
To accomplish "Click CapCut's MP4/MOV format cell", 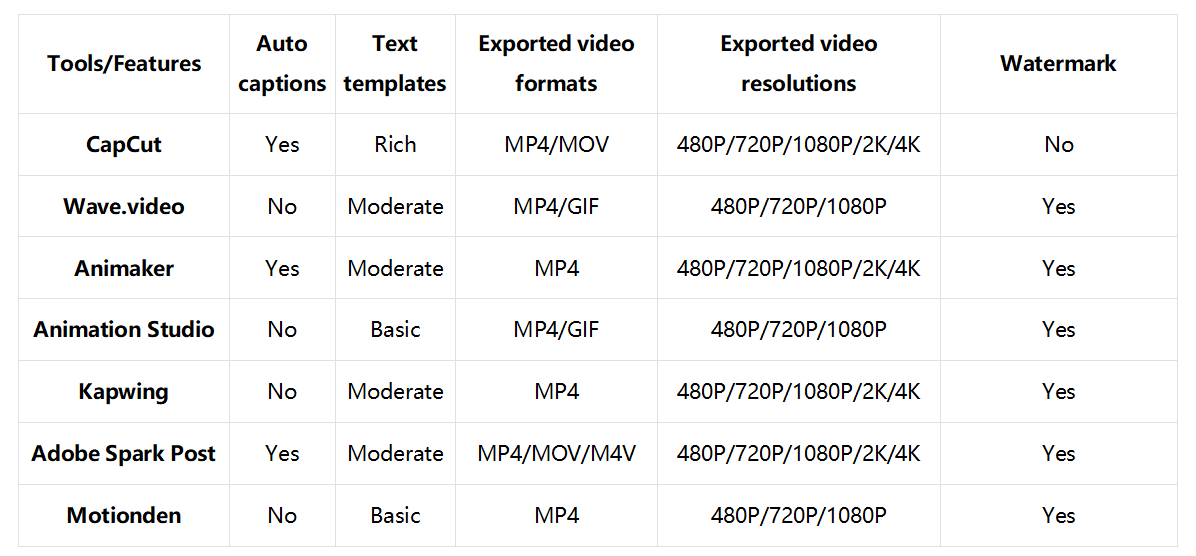I will pyautogui.click(x=556, y=145).
